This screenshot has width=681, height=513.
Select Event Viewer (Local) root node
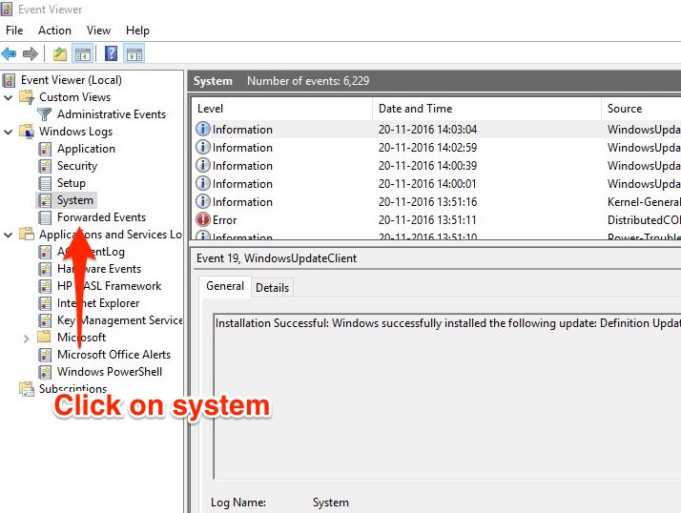(71, 80)
